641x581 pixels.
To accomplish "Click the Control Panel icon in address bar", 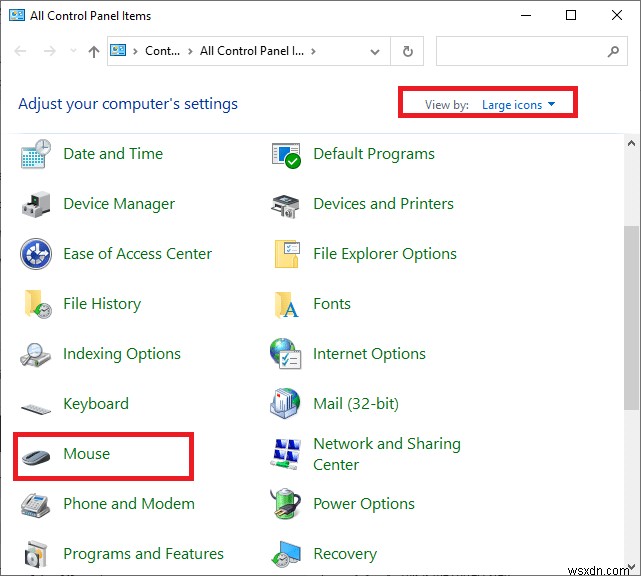I will (x=118, y=51).
